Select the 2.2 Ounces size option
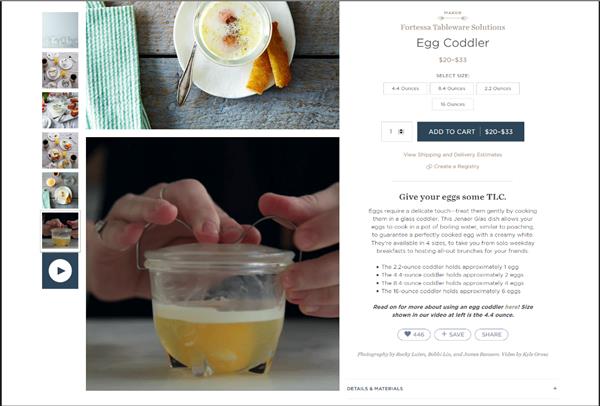The width and height of the screenshot is (600, 406). 497,88
